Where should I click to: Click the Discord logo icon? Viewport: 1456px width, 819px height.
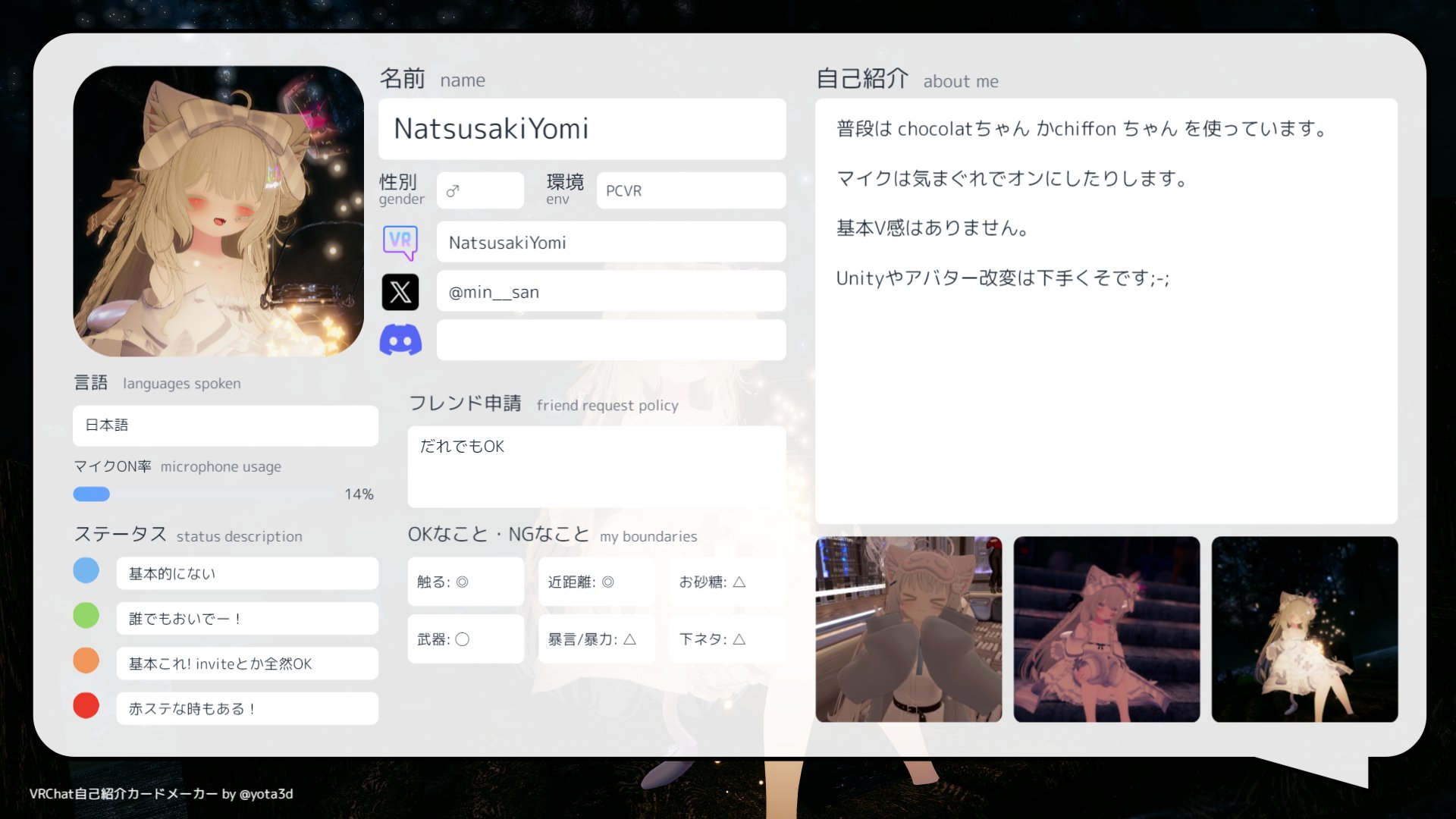pos(400,340)
